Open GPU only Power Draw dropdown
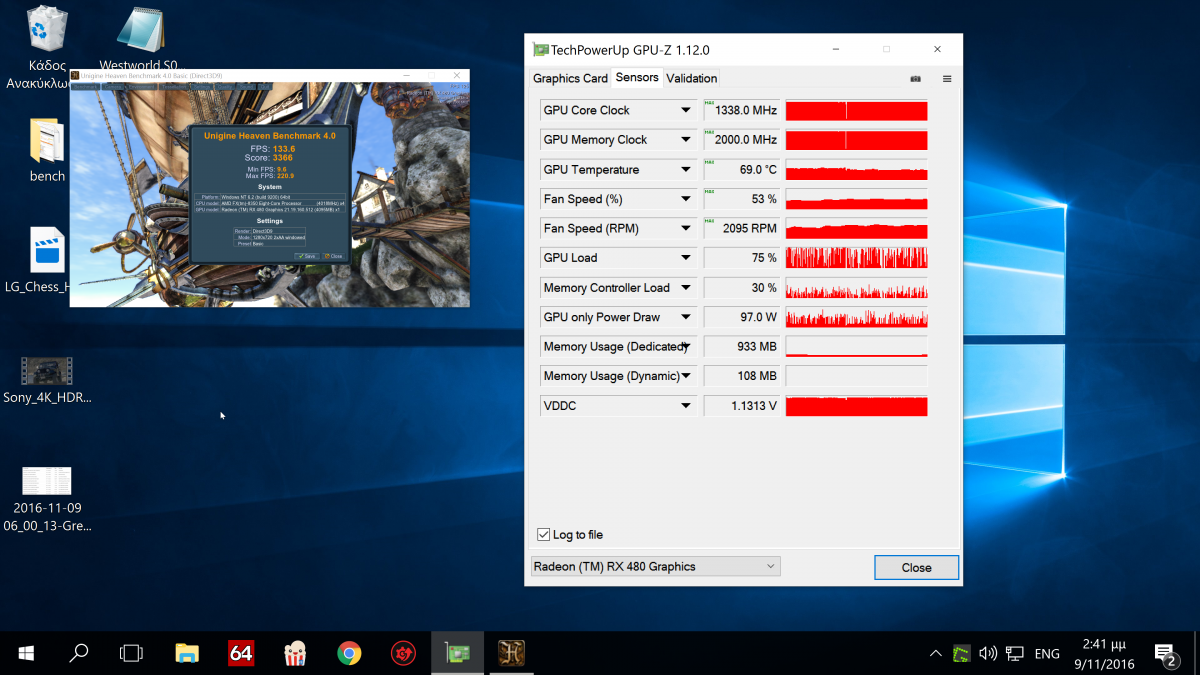The image size is (1200, 675). (686, 317)
